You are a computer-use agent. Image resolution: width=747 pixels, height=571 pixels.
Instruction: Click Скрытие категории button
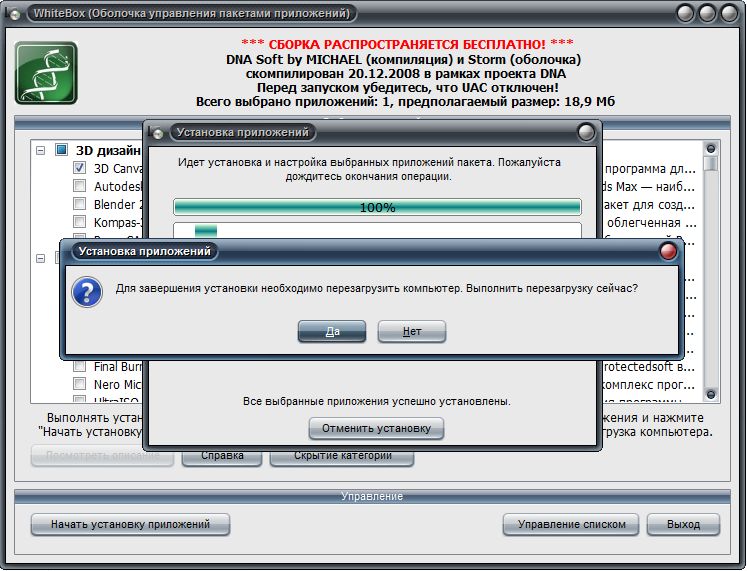(342, 457)
